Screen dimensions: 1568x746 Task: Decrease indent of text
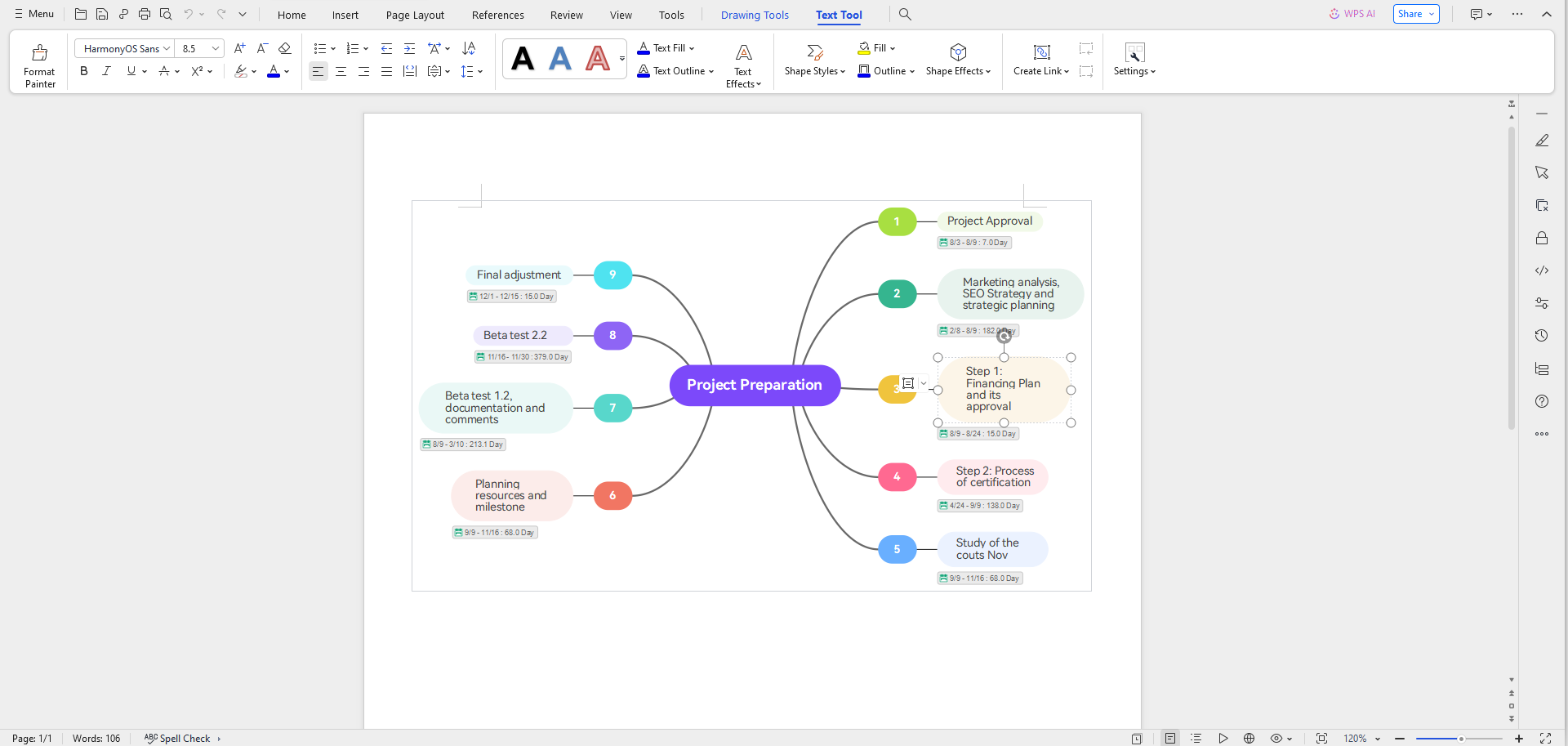click(x=386, y=48)
